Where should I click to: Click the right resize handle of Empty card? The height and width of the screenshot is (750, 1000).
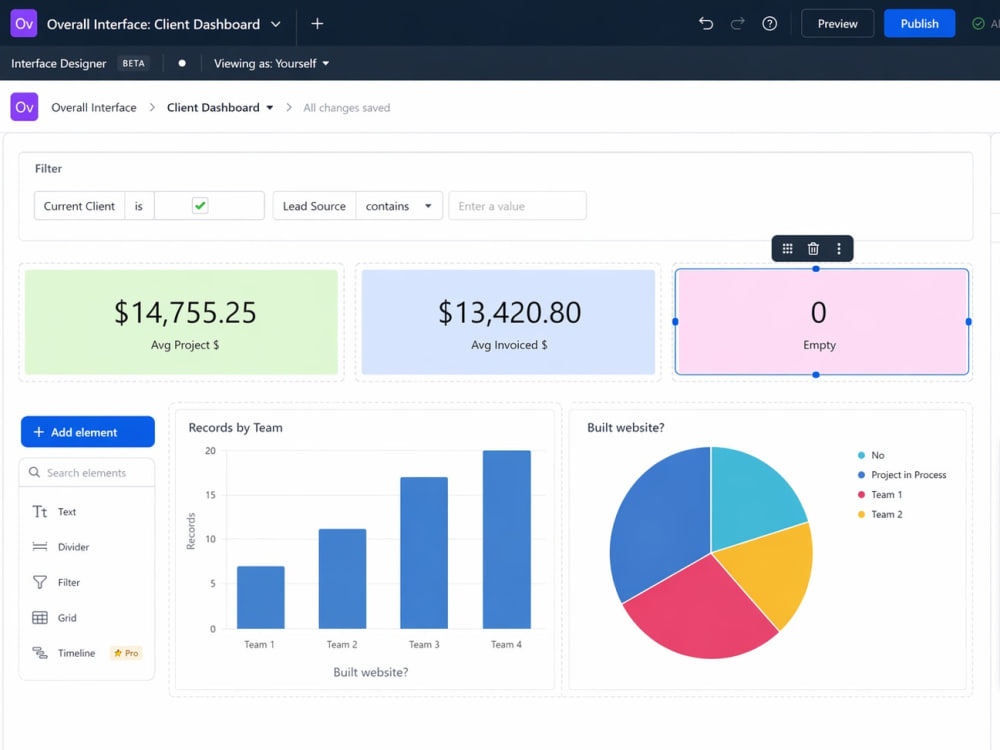pyautogui.click(x=968, y=322)
